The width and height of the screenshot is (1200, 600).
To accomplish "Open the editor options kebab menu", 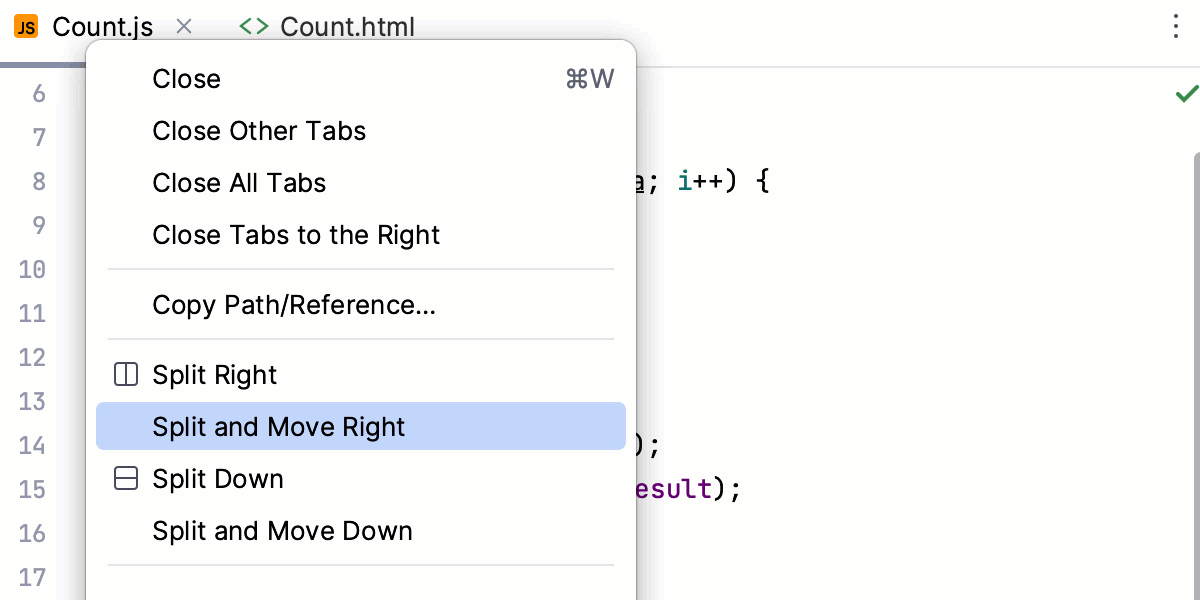I will point(1176,27).
